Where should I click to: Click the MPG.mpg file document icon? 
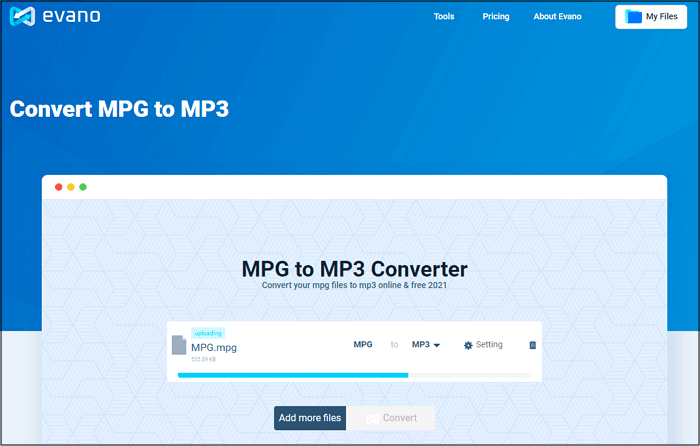tap(179, 345)
